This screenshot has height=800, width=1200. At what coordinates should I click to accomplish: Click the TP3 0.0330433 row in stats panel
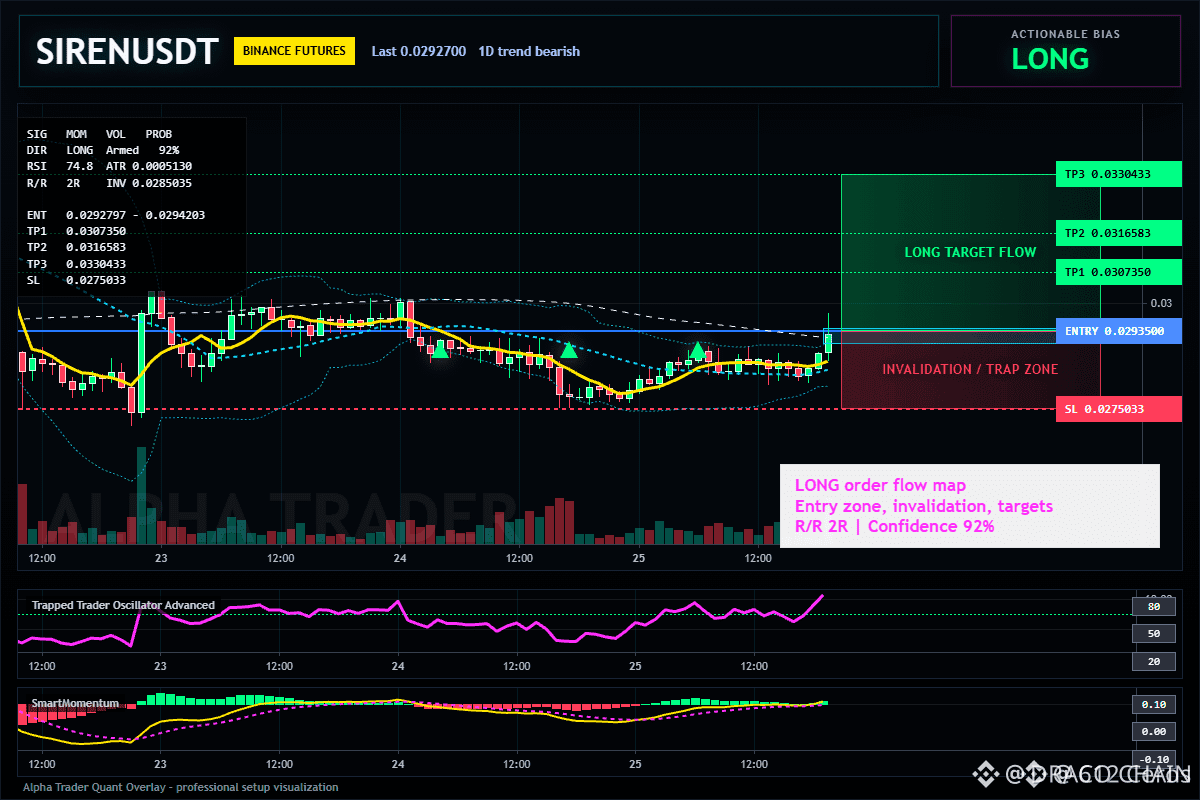tap(76, 264)
